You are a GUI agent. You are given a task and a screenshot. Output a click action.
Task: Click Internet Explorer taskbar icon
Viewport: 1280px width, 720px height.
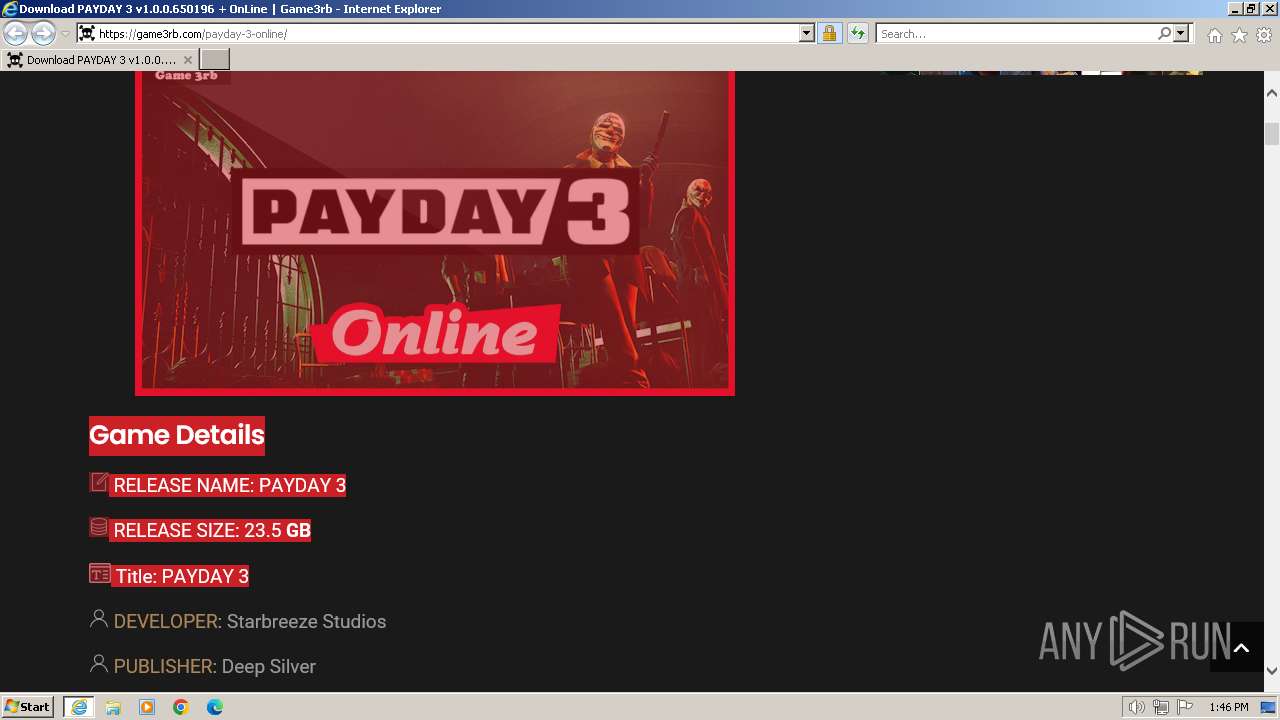coord(79,707)
